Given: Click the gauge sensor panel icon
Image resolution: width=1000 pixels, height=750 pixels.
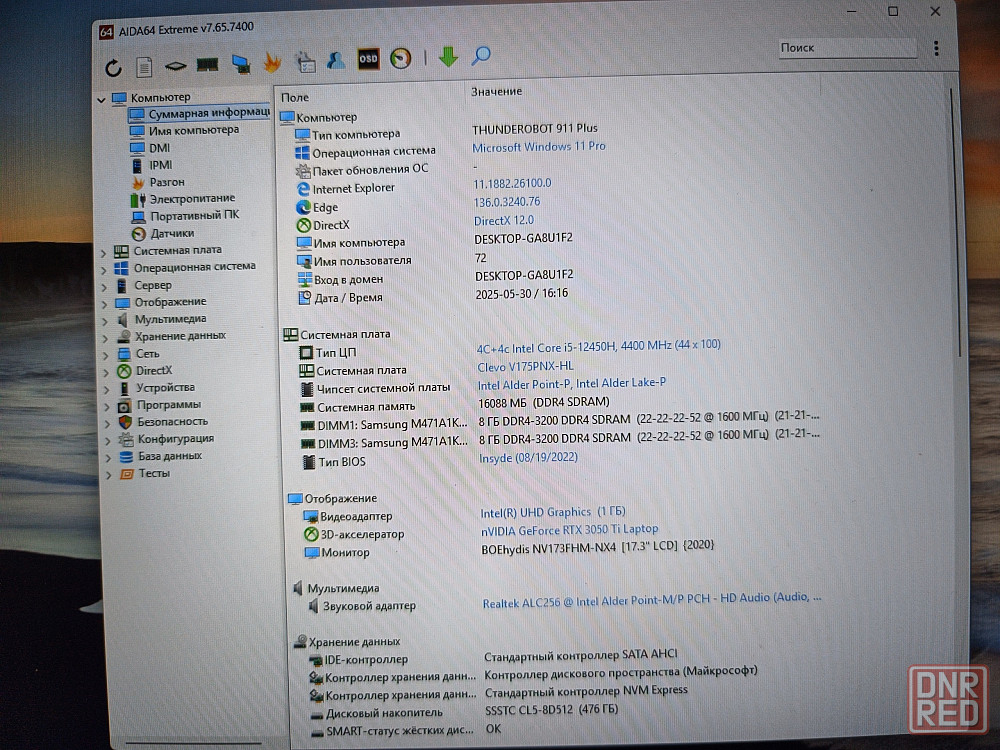Looking at the screenshot, I should pyautogui.click(x=400, y=58).
